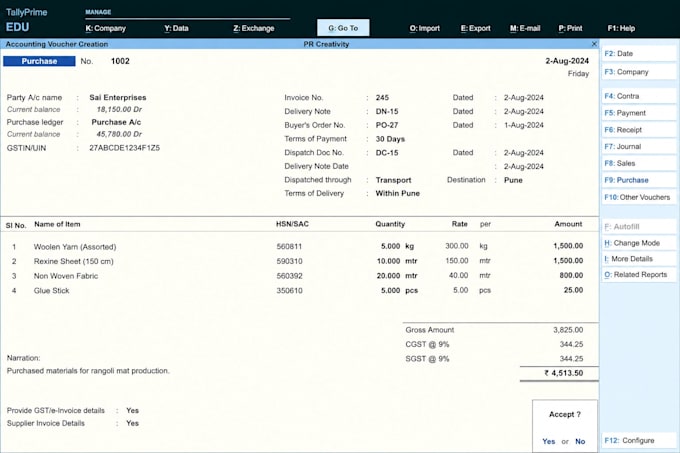Click HSN code 350610
680x453 pixels.
pyautogui.click(x=289, y=291)
